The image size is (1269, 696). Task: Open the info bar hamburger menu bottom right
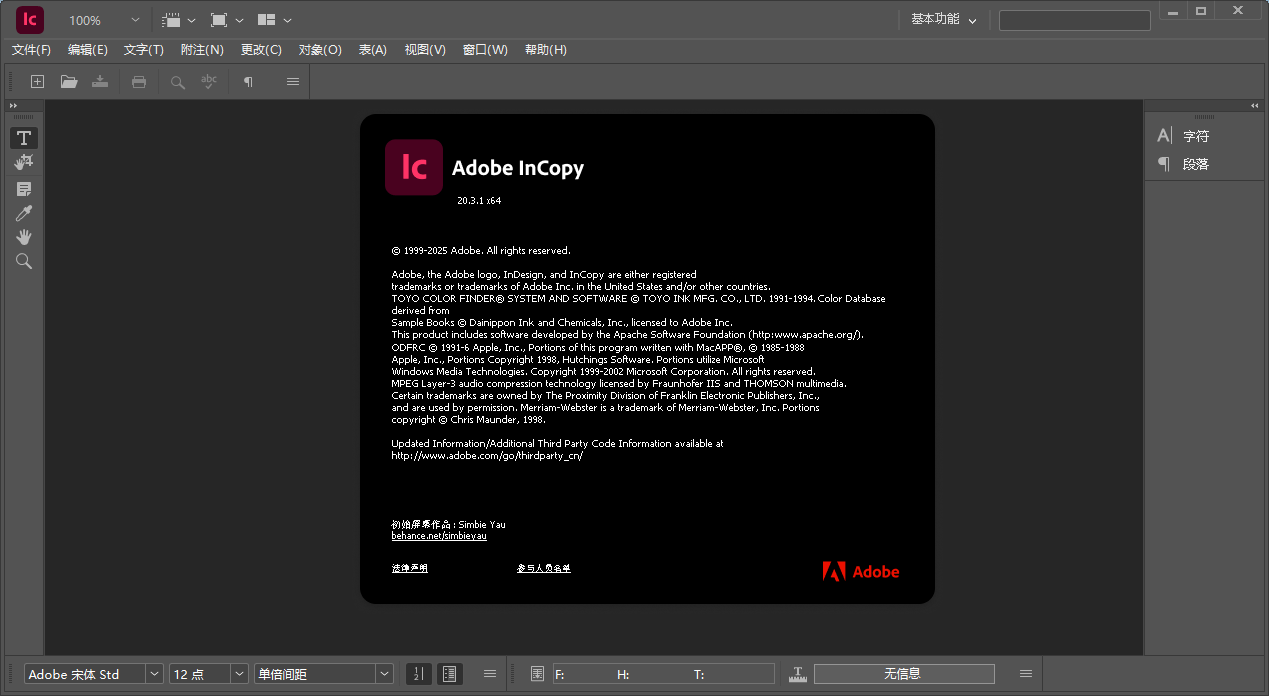click(x=1026, y=674)
